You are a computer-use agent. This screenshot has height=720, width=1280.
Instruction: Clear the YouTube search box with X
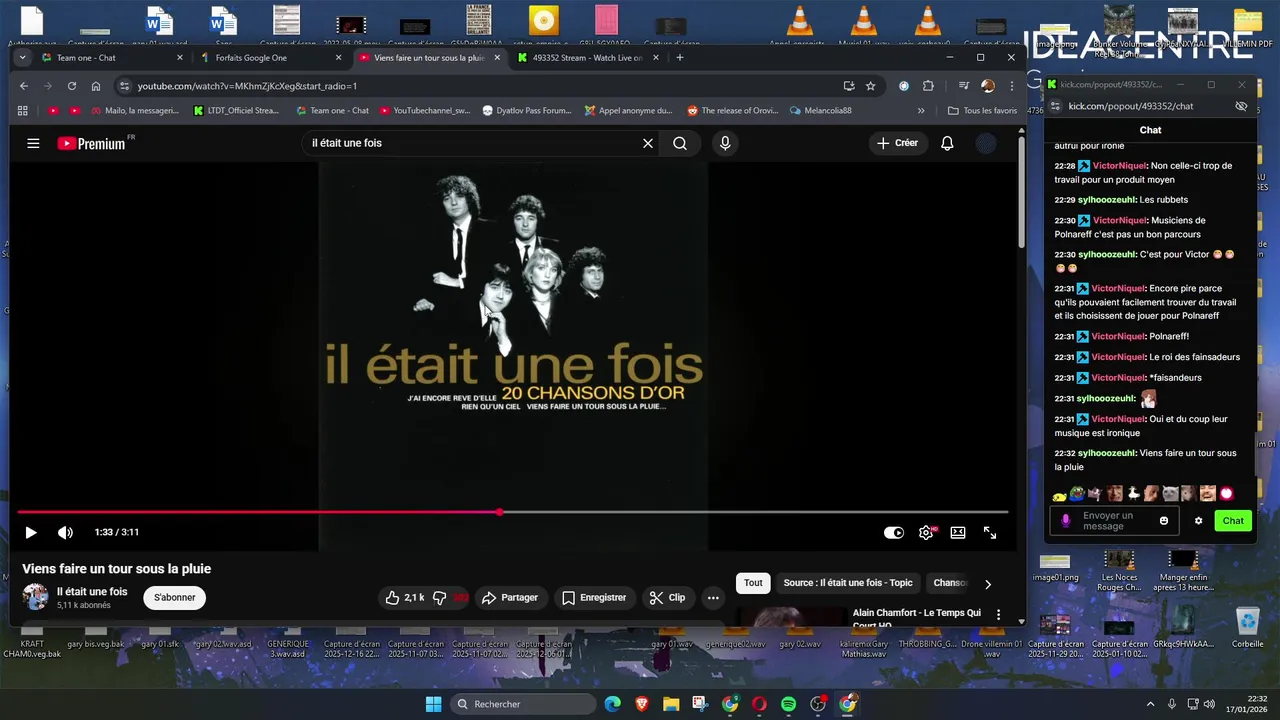(x=648, y=143)
